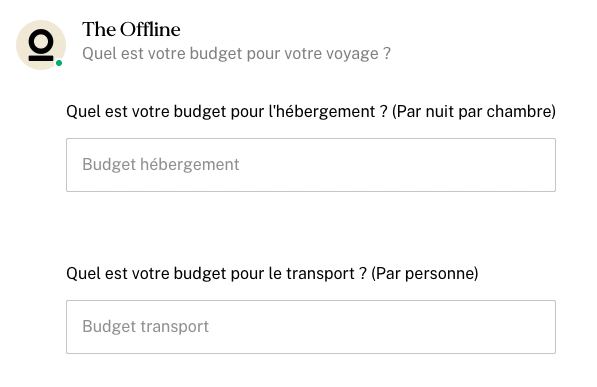
Task: Place cursor at right end of hébergement field
Action: (x=548, y=165)
